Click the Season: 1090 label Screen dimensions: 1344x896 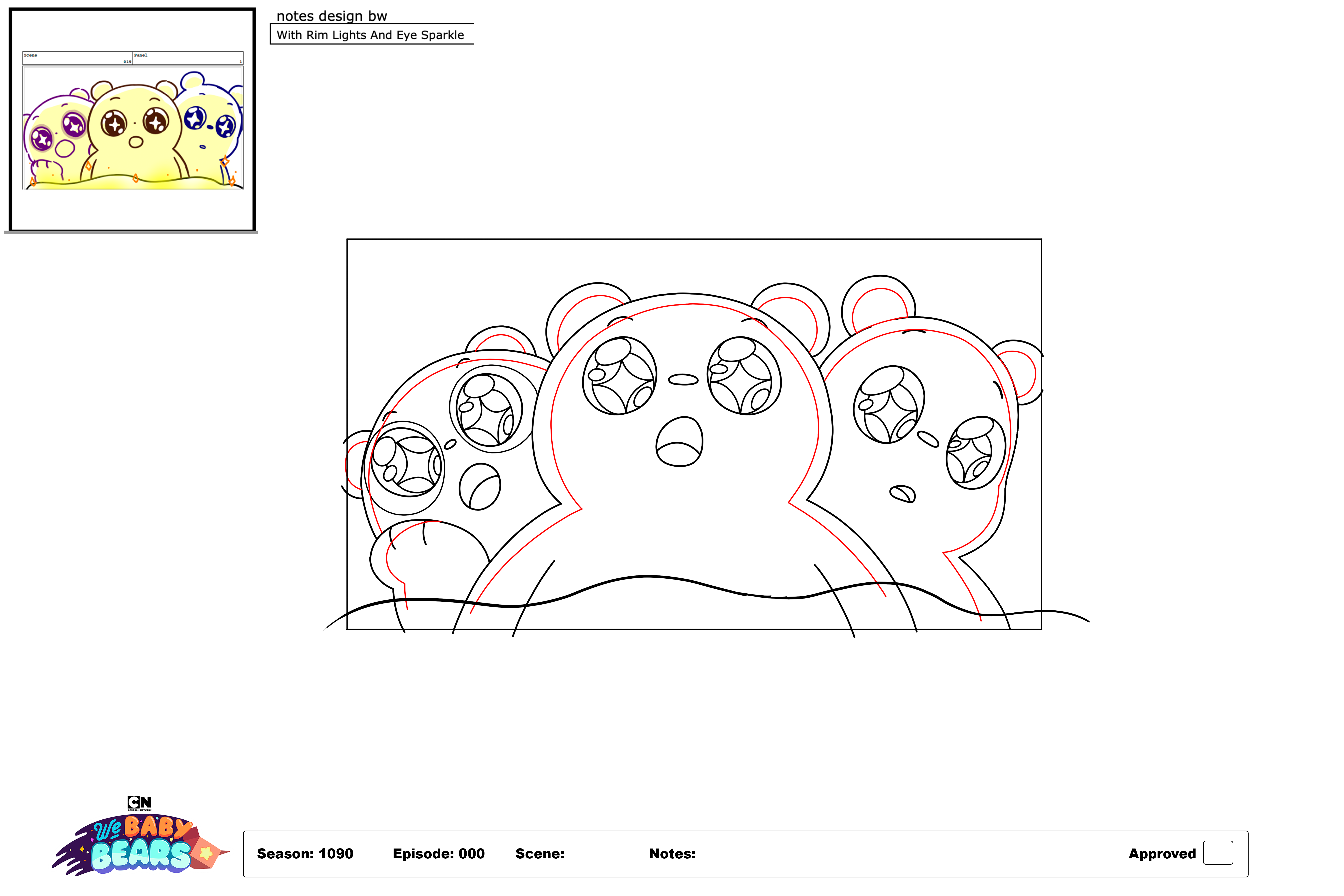tap(305, 854)
